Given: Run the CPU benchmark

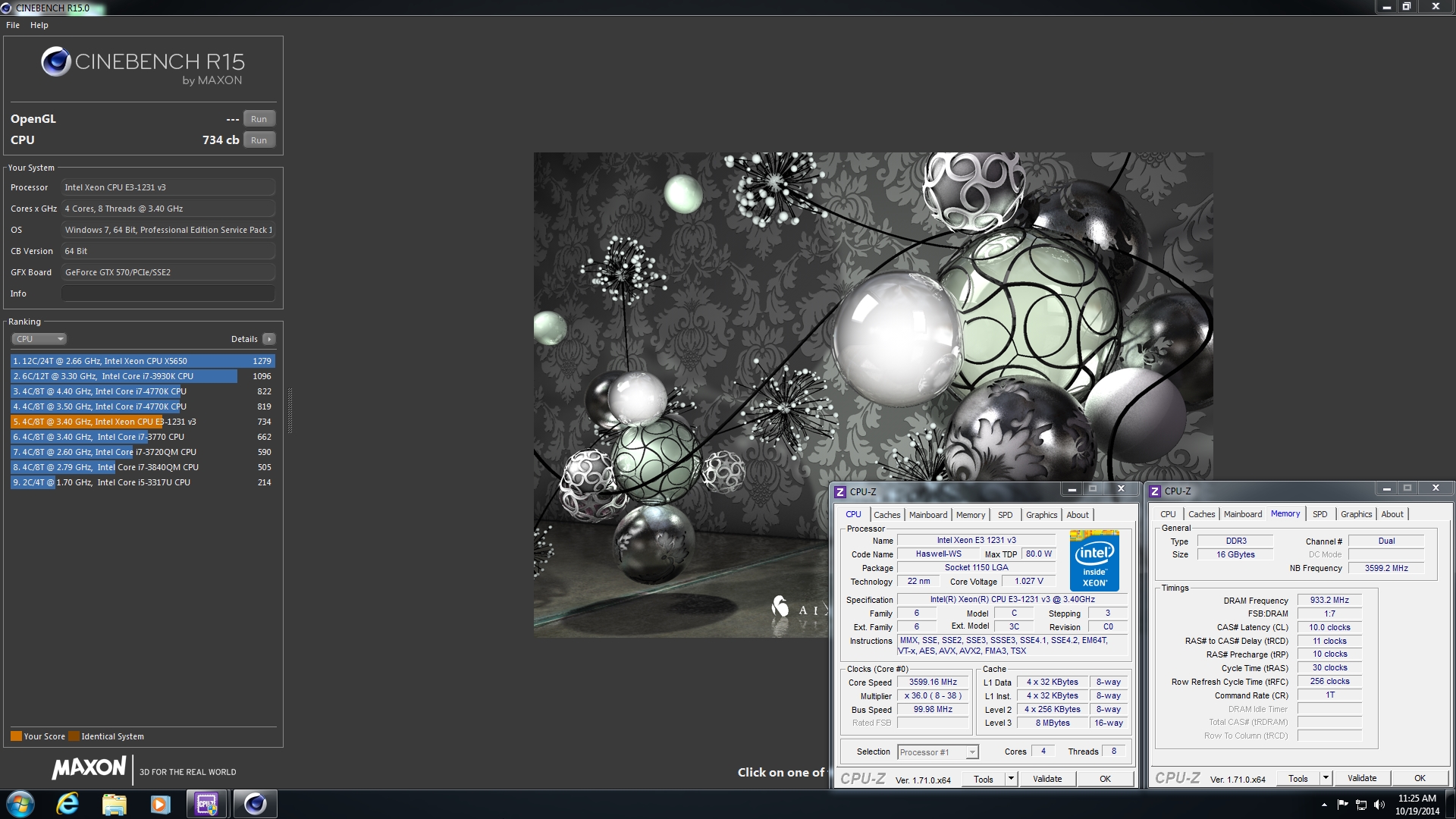Looking at the screenshot, I should (x=259, y=140).
